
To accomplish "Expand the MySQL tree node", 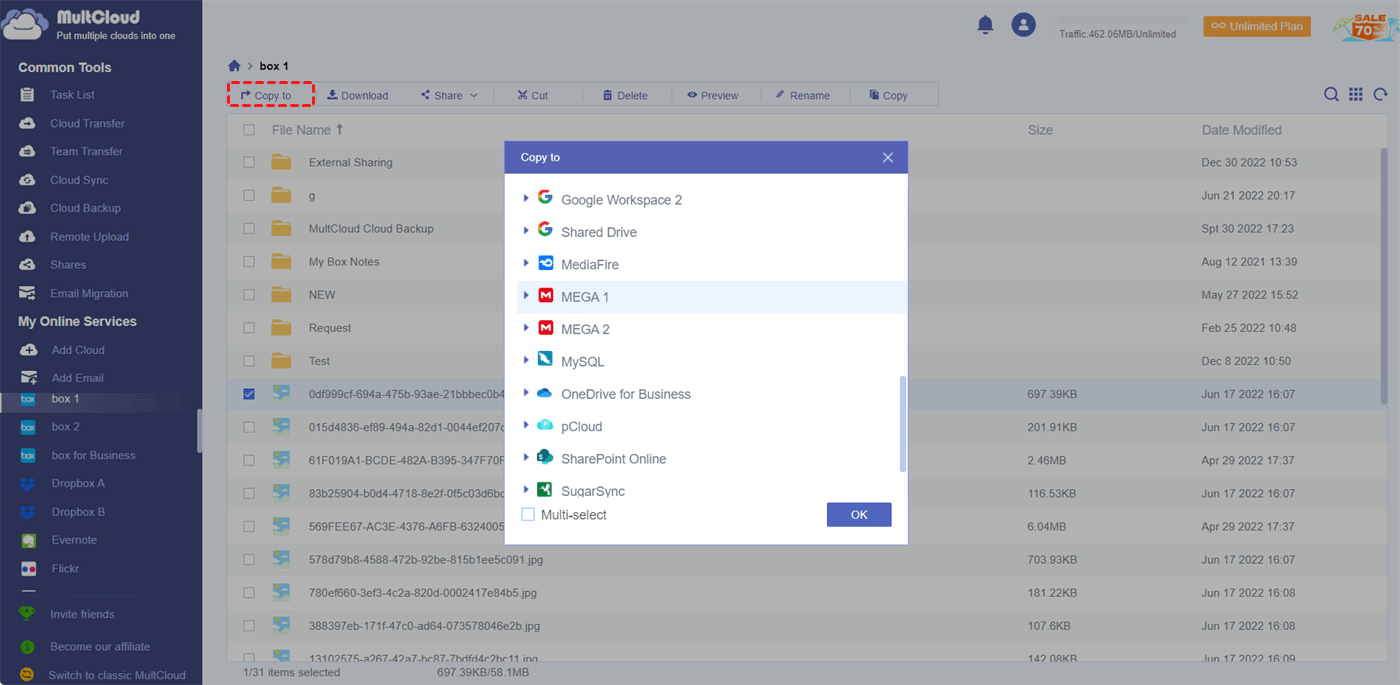I will pos(526,361).
